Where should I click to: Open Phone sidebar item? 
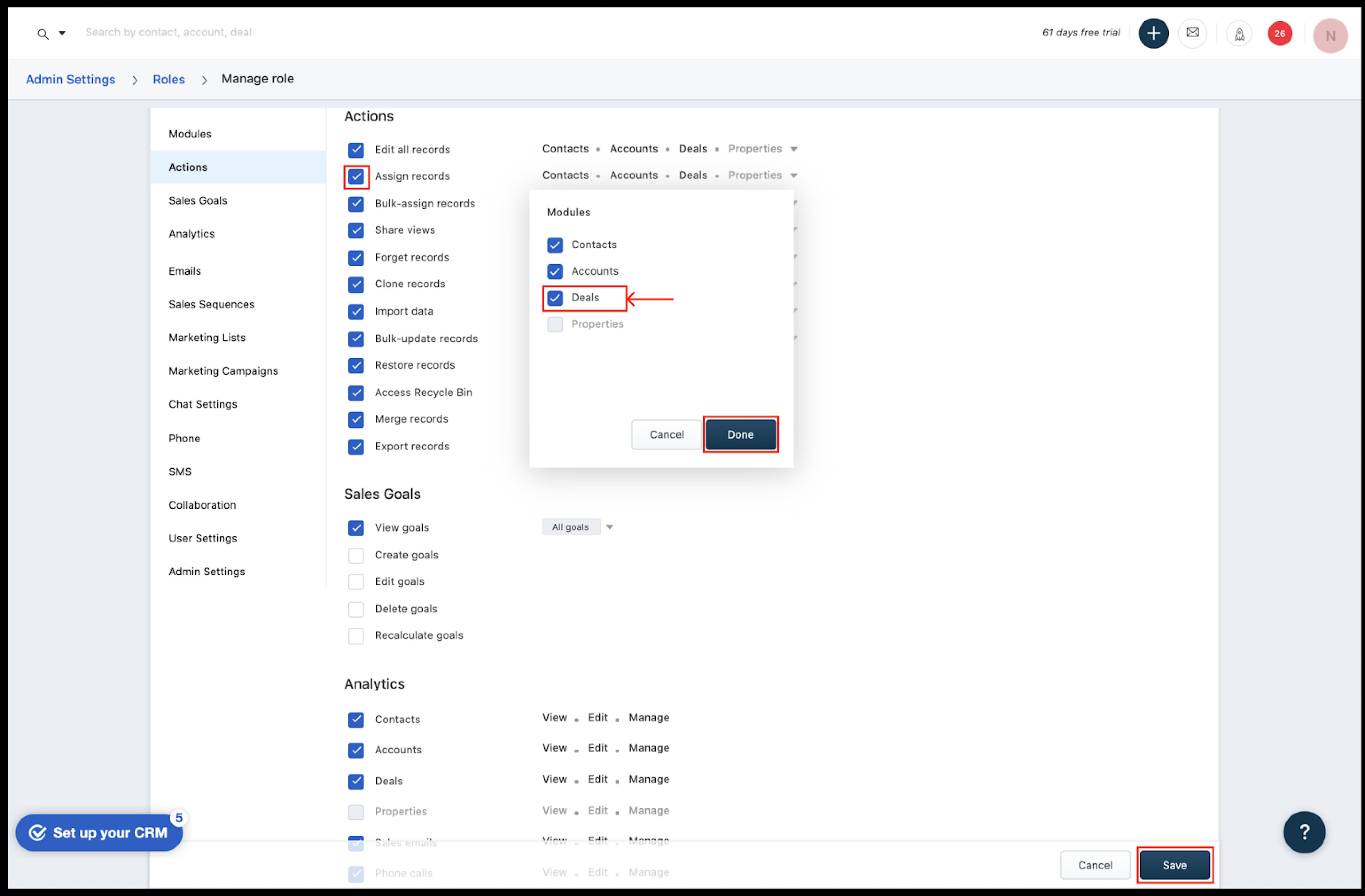(238, 438)
